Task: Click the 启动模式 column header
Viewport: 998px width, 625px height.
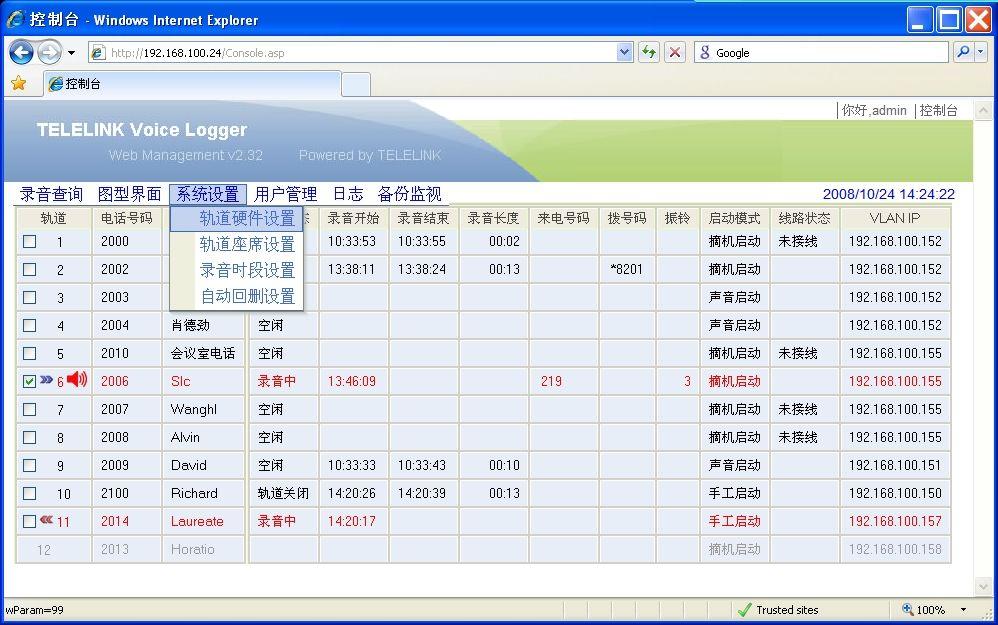Action: click(734, 218)
